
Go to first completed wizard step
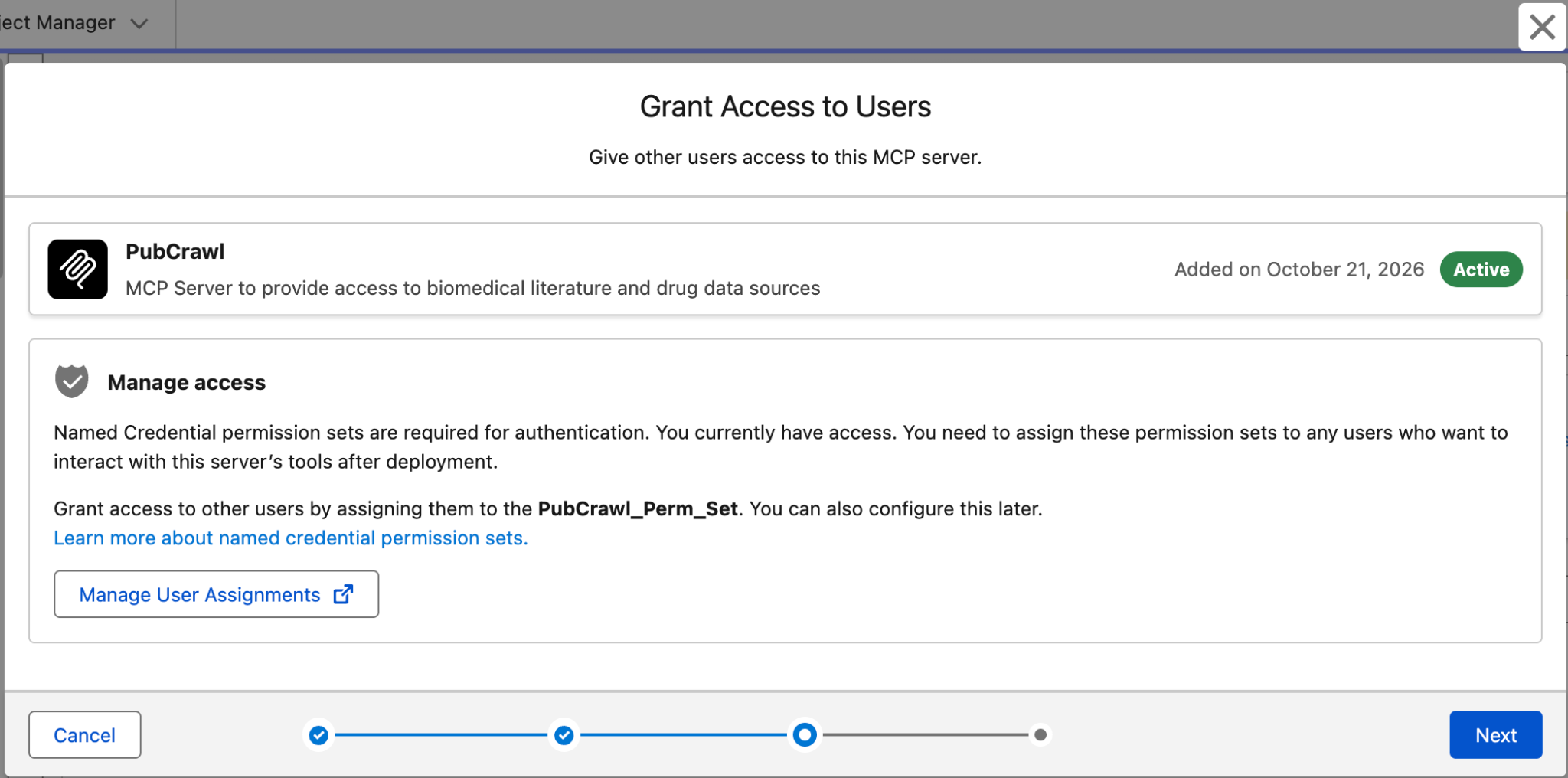pos(318,735)
